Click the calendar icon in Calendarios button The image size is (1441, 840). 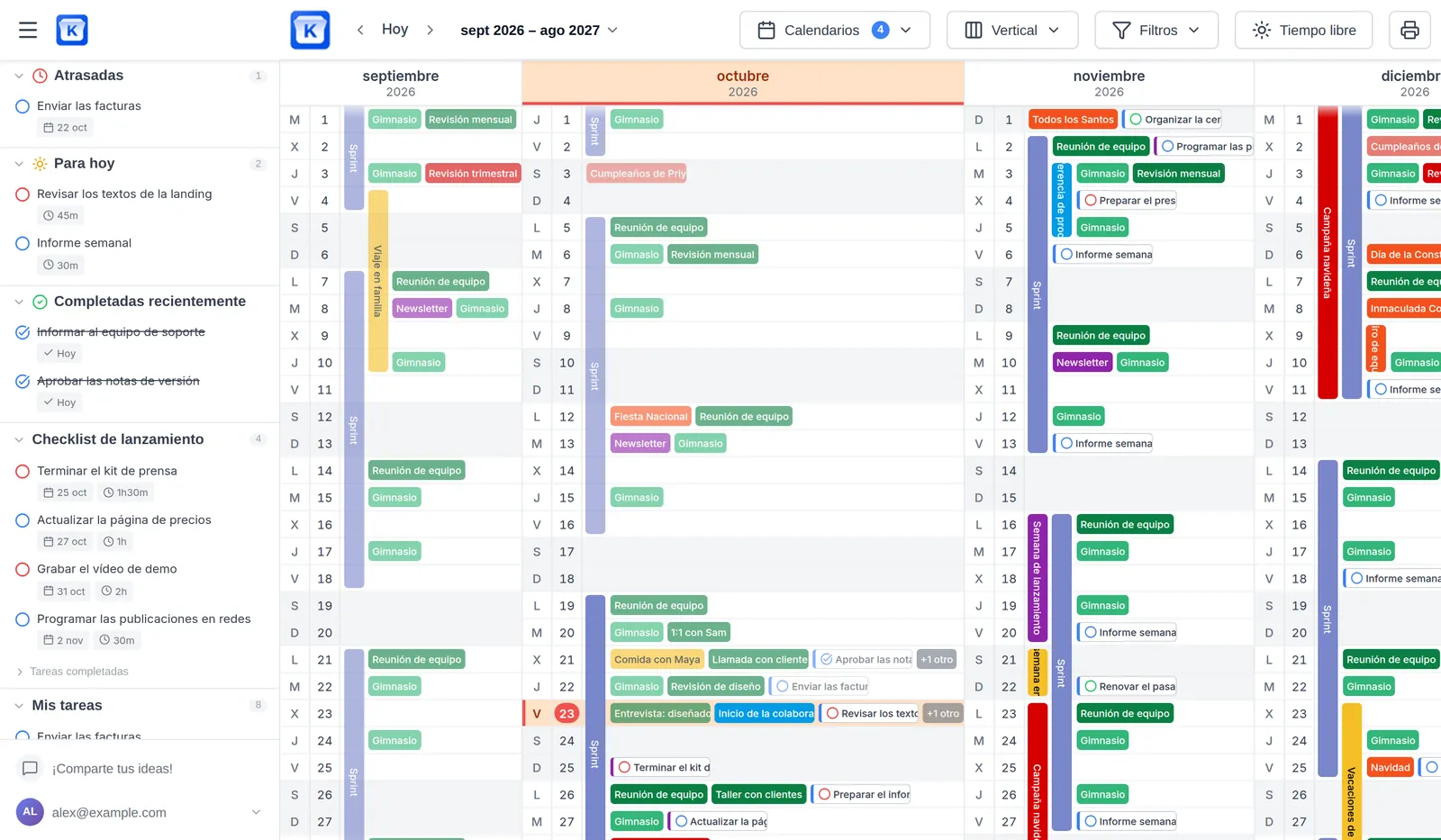point(766,31)
